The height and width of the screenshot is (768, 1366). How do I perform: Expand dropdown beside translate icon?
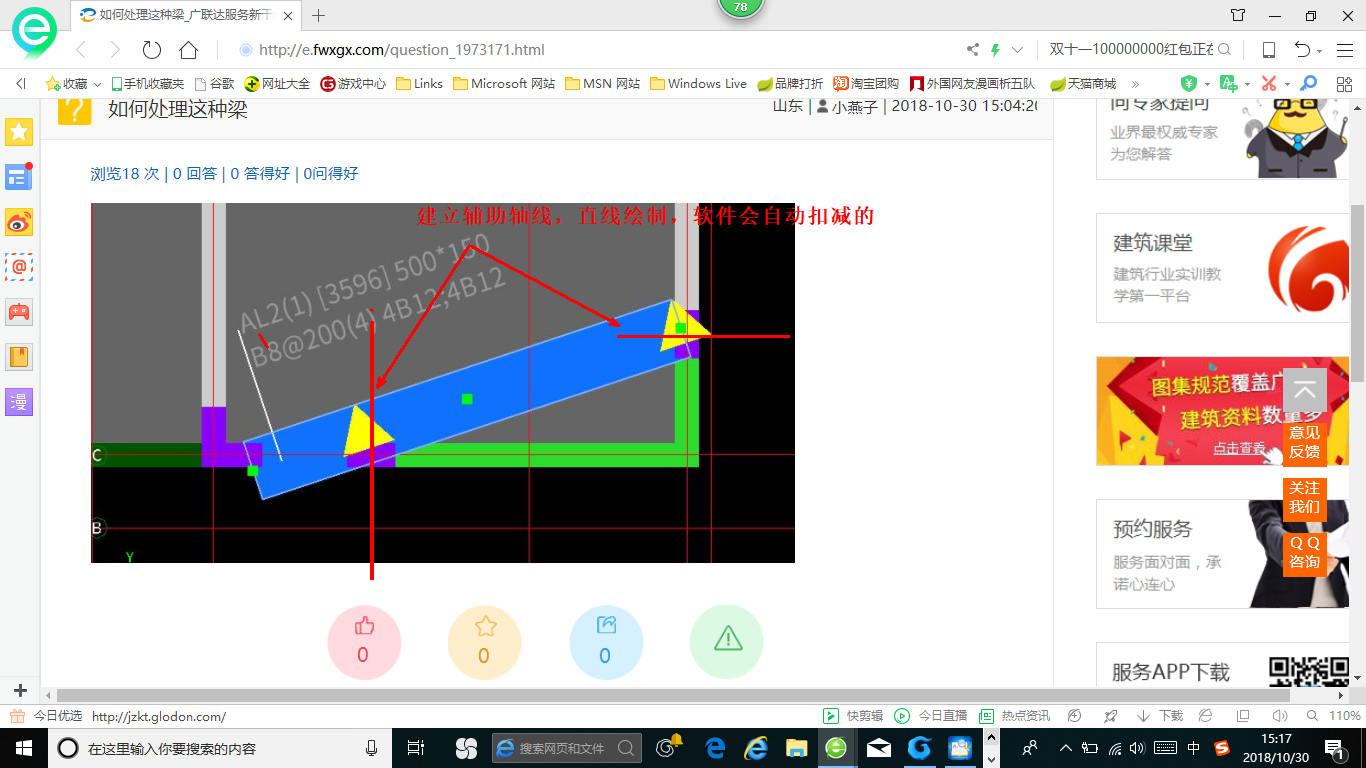[x=1247, y=84]
